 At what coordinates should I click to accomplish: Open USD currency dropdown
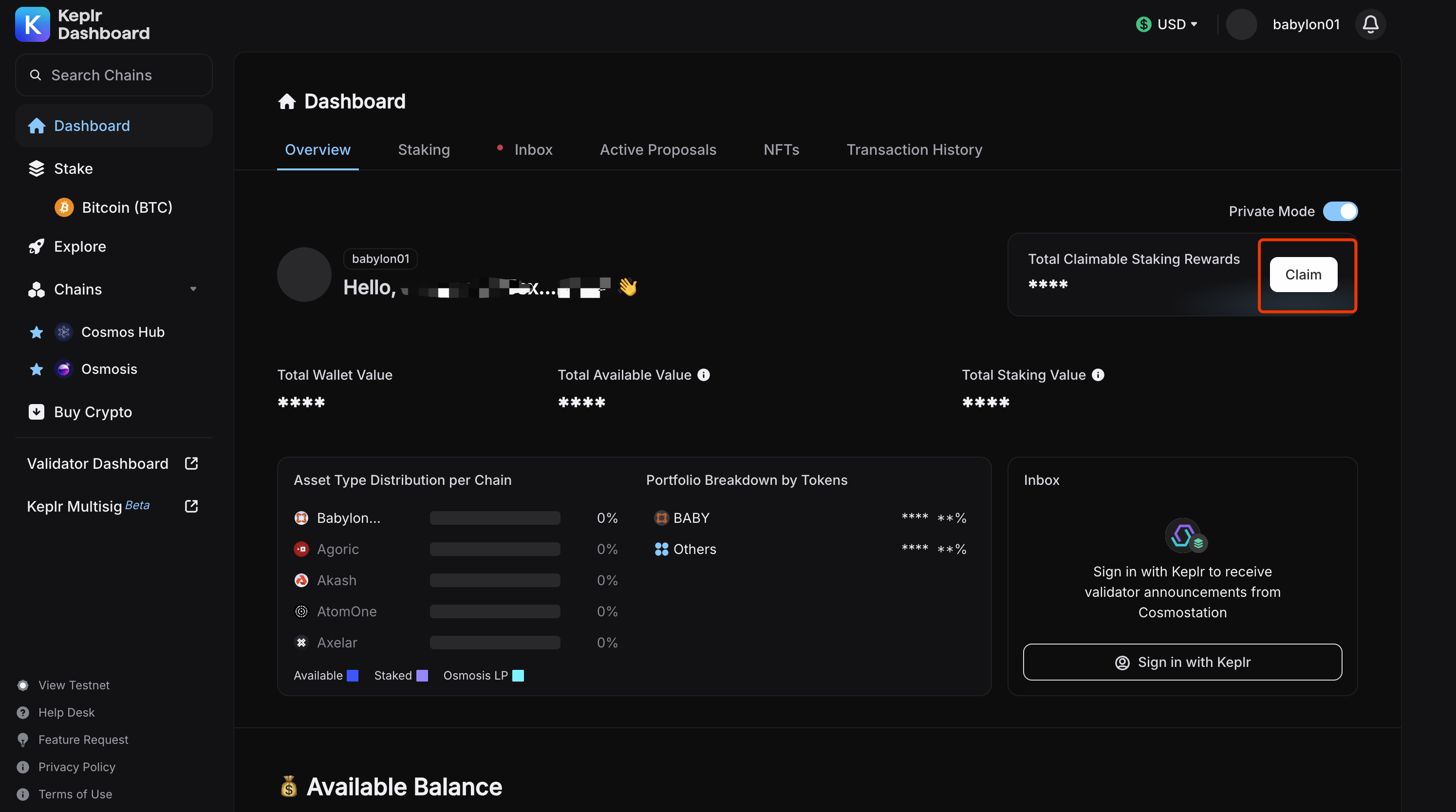tap(1168, 24)
